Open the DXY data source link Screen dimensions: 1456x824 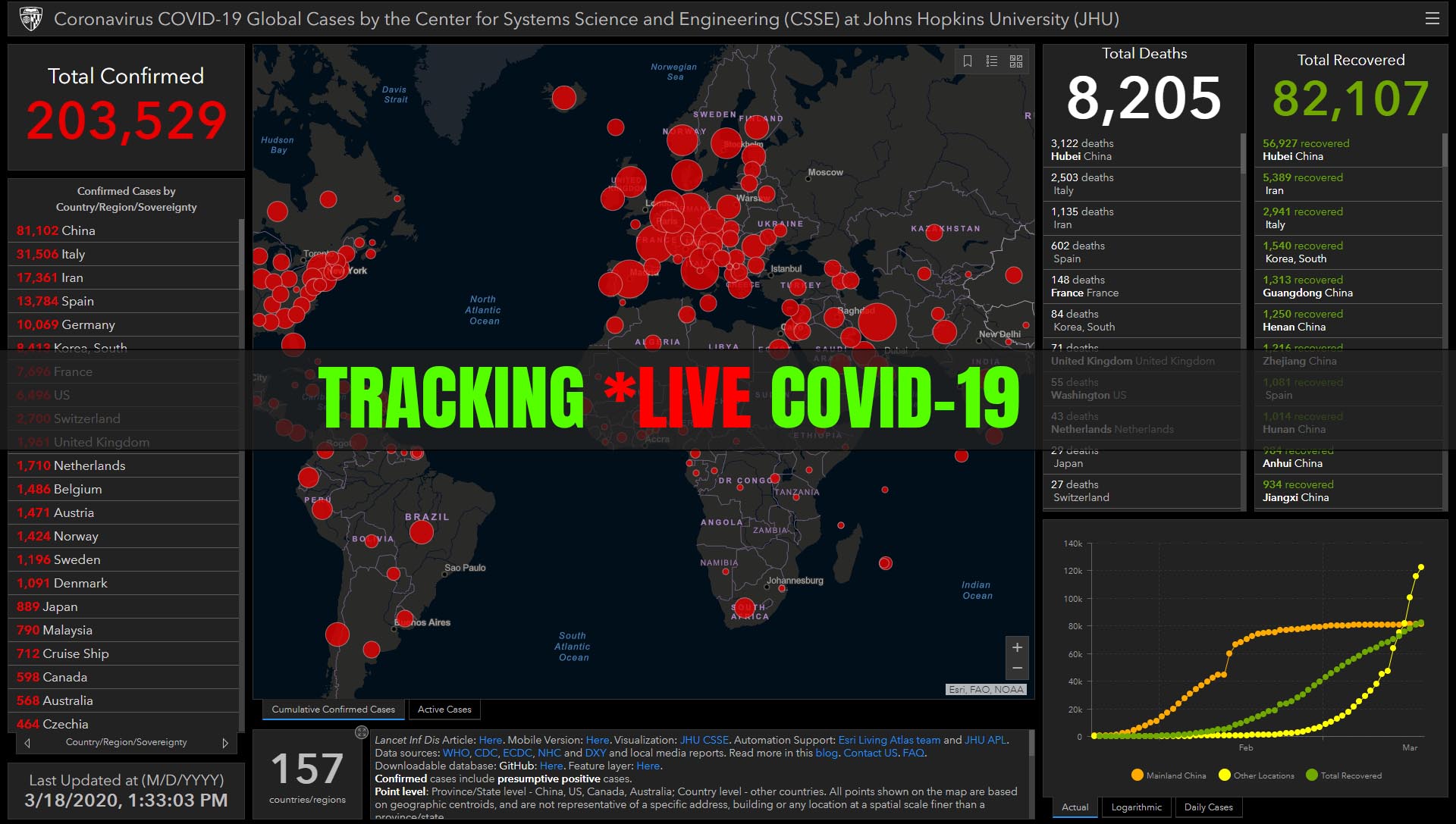point(595,753)
